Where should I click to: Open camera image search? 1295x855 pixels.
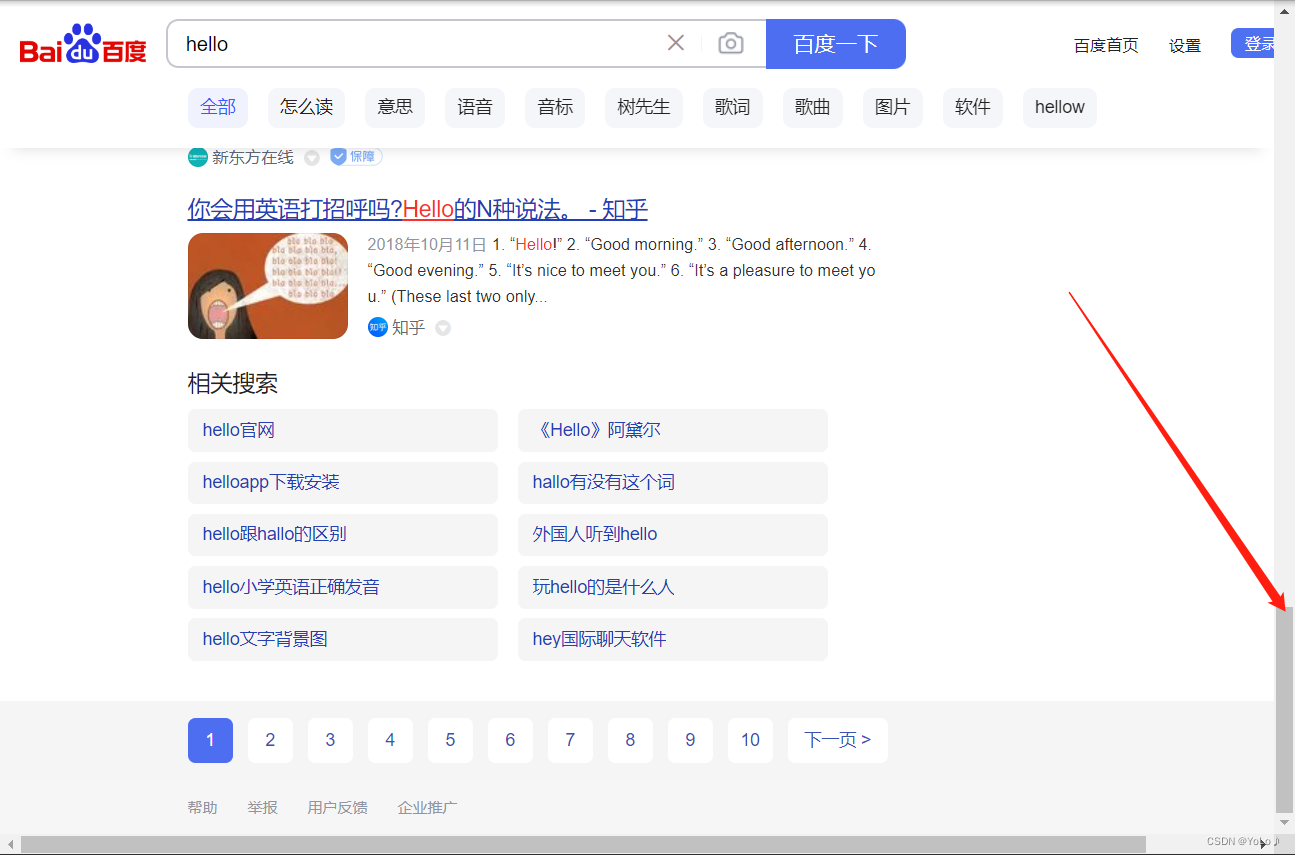click(x=731, y=43)
